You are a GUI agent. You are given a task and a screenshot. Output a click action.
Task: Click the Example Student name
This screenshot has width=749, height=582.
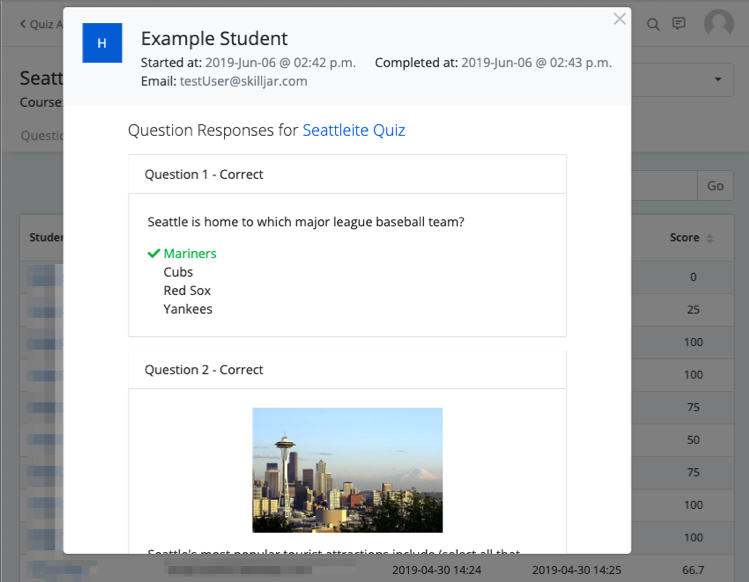click(214, 39)
